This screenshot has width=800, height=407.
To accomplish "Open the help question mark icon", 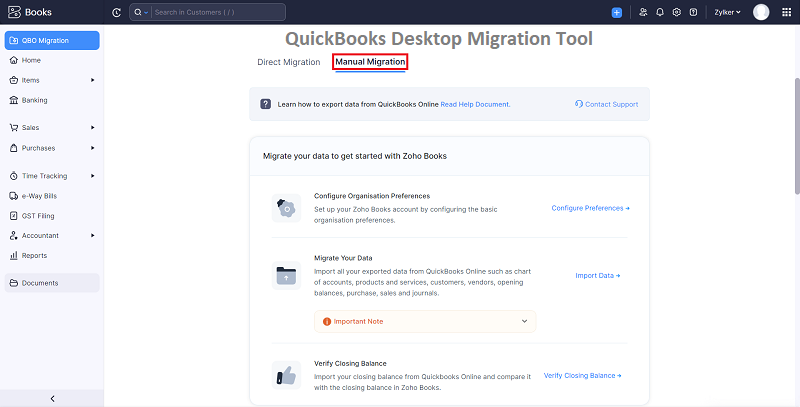I will coord(693,12).
